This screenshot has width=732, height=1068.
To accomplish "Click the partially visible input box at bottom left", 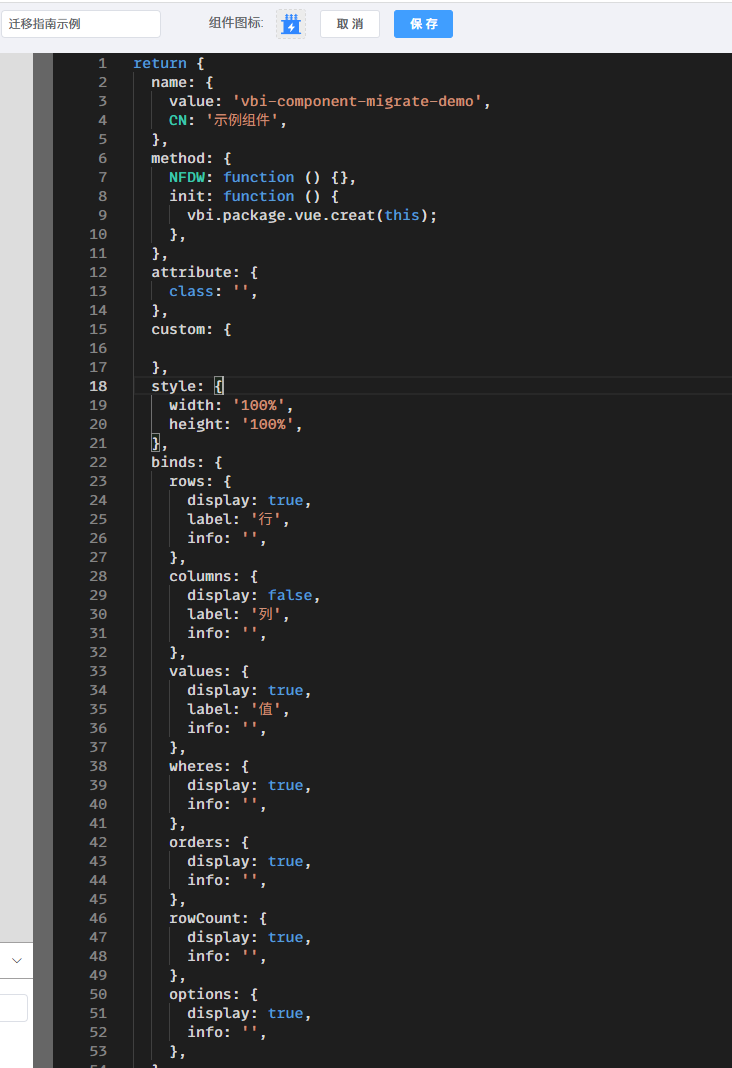I will coord(14,1008).
